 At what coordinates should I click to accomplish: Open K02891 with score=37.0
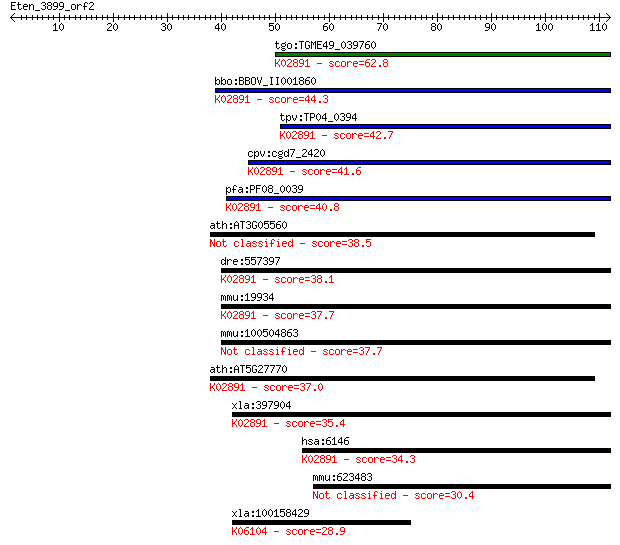[266, 387]
